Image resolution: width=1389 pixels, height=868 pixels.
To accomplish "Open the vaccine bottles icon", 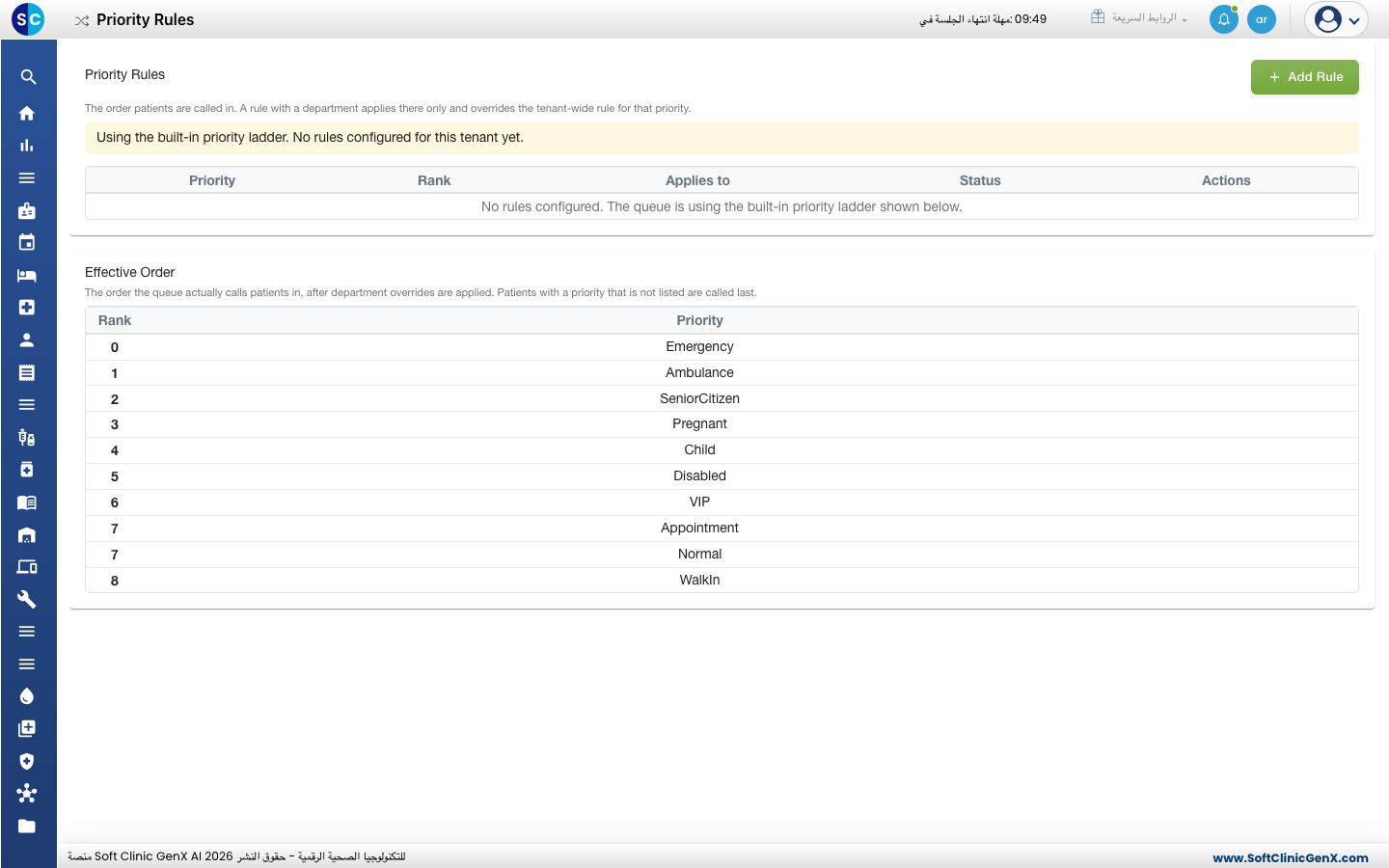I will click(x=27, y=438).
